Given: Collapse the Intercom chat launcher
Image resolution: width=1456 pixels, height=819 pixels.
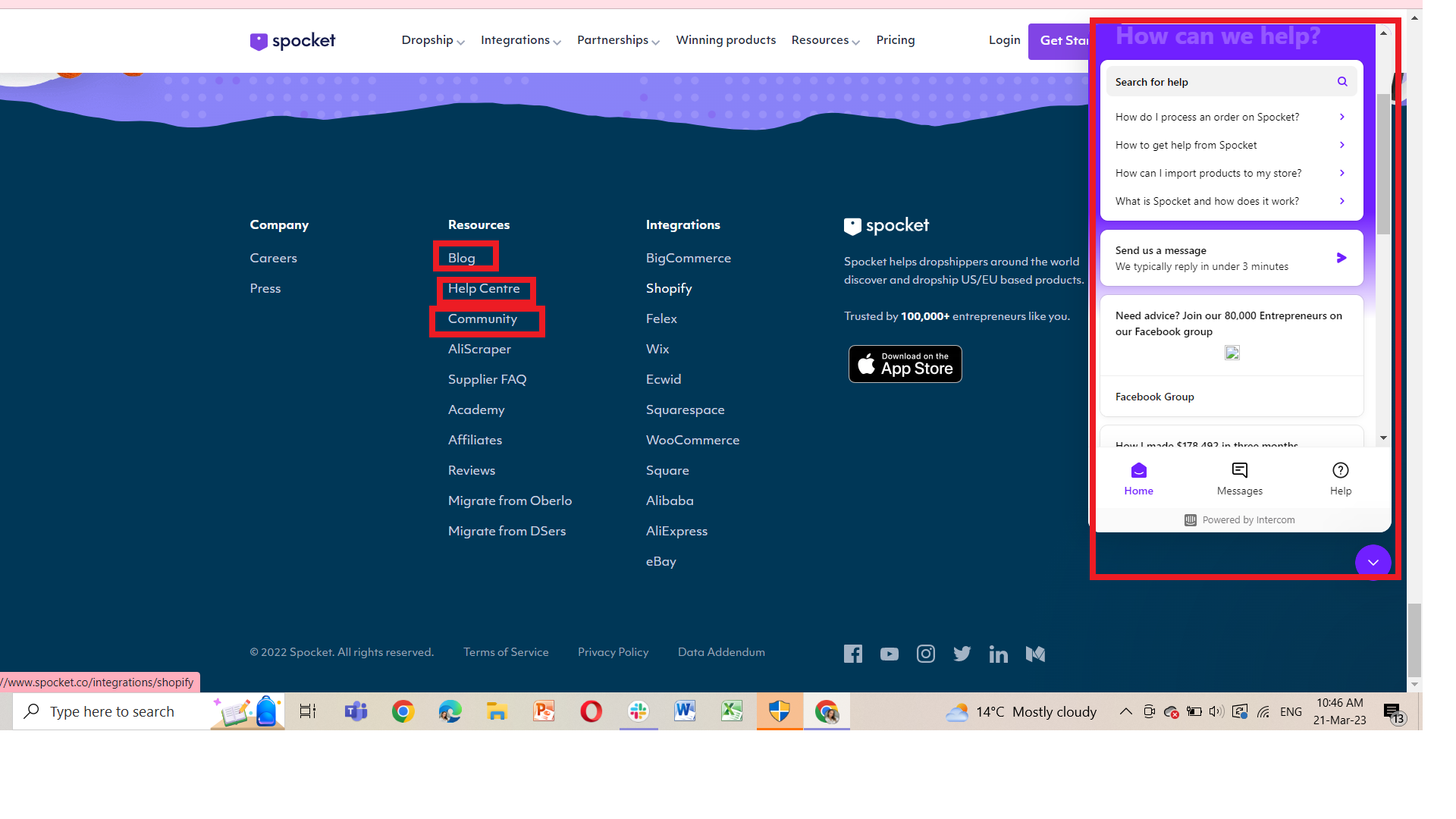Looking at the screenshot, I should (x=1373, y=562).
